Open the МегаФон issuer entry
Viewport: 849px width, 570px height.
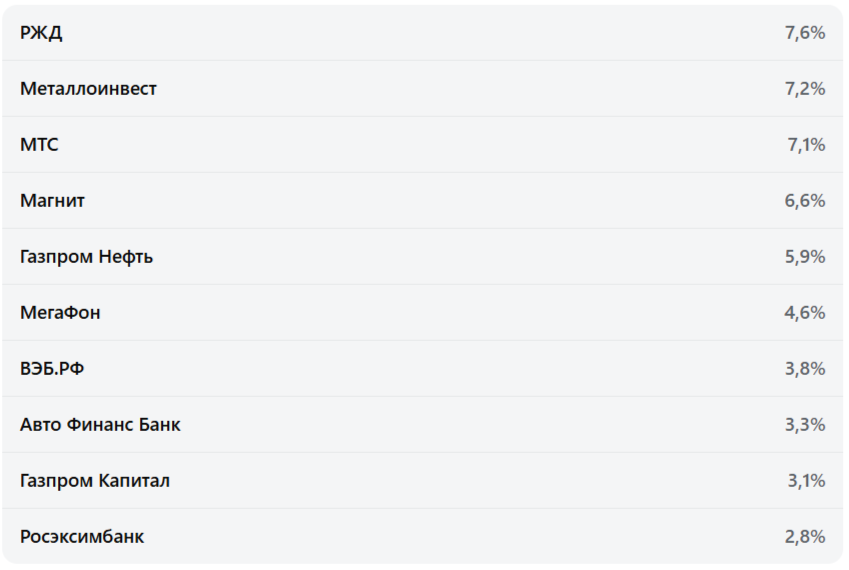point(60,313)
